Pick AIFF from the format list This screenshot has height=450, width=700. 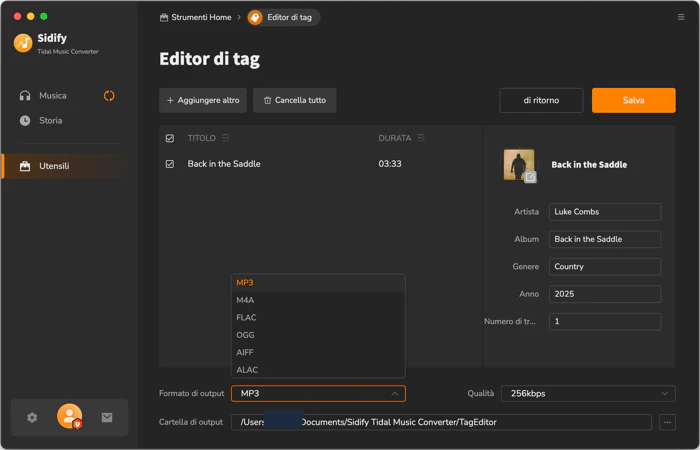click(x=318, y=352)
